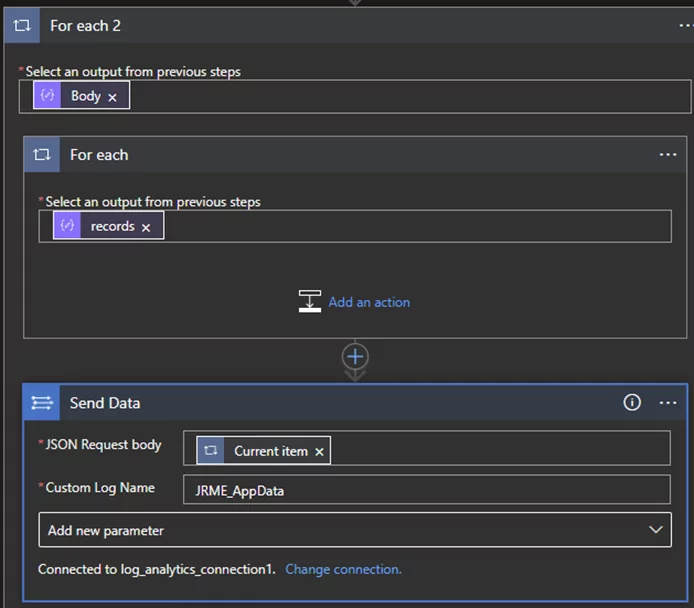Open the inner For each ellipsis menu
Screen dimensions: 694x608
pyautogui.click(x=667, y=154)
